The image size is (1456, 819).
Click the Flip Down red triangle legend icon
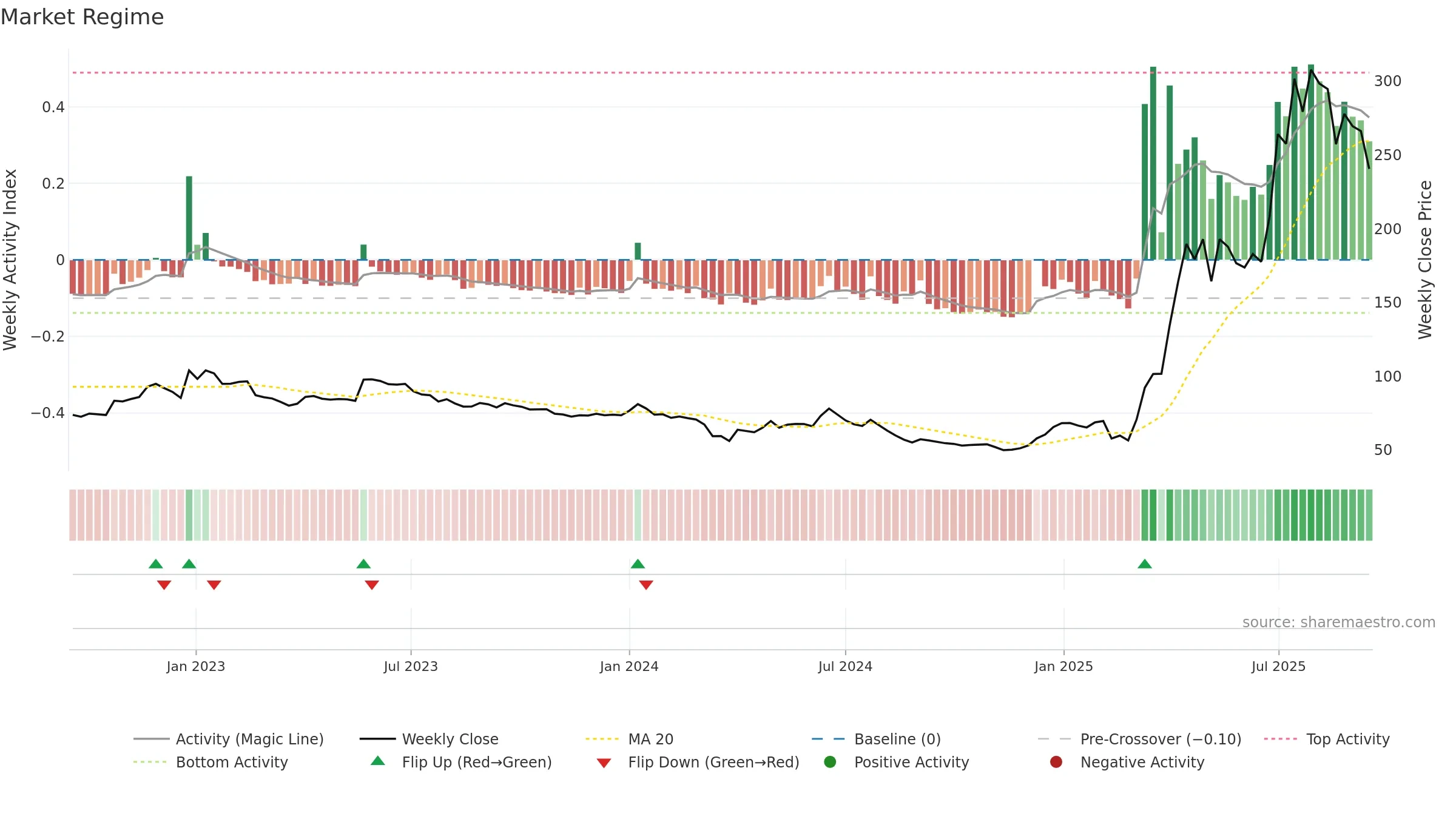tap(604, 763)
